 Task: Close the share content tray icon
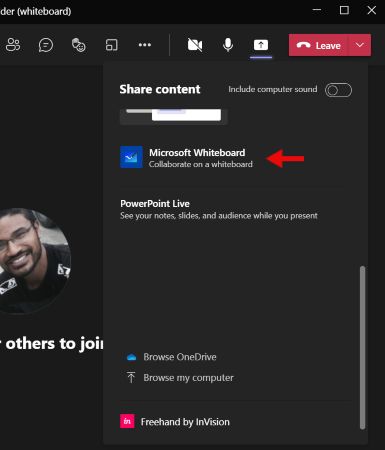(x=261, y=45)
